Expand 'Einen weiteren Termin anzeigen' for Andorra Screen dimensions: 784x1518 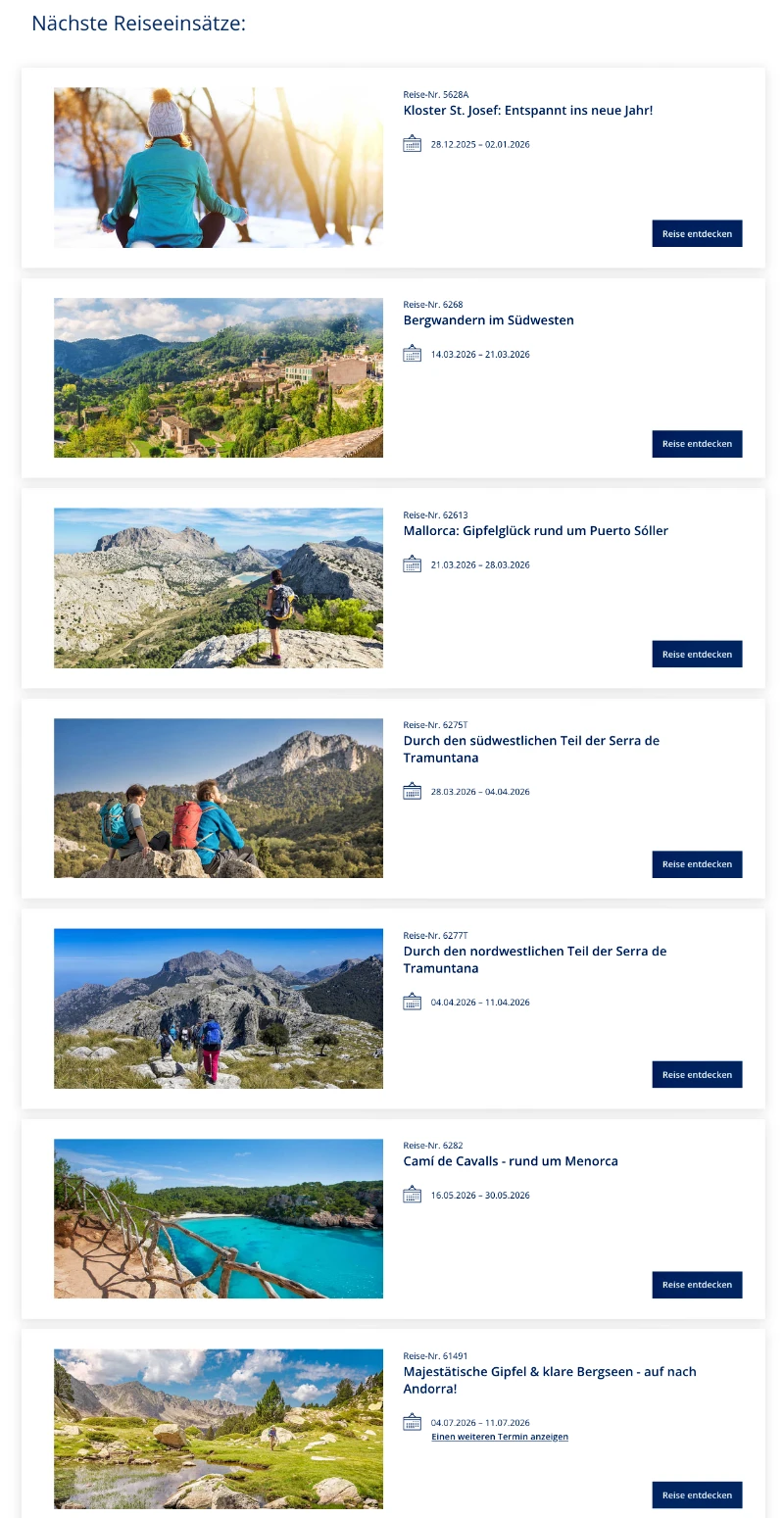tap(500, 1437)
